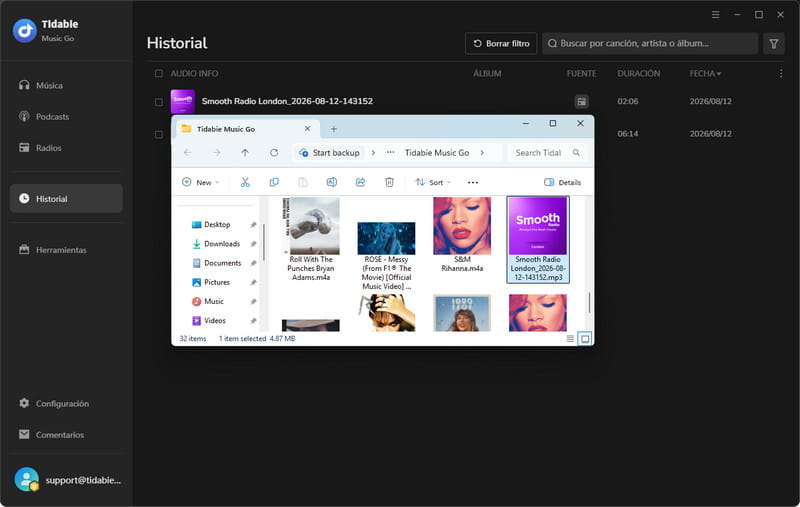Open the filter funnel icon in Historial
This screenshot has height=507, width=800.
(x=773, y=43)
